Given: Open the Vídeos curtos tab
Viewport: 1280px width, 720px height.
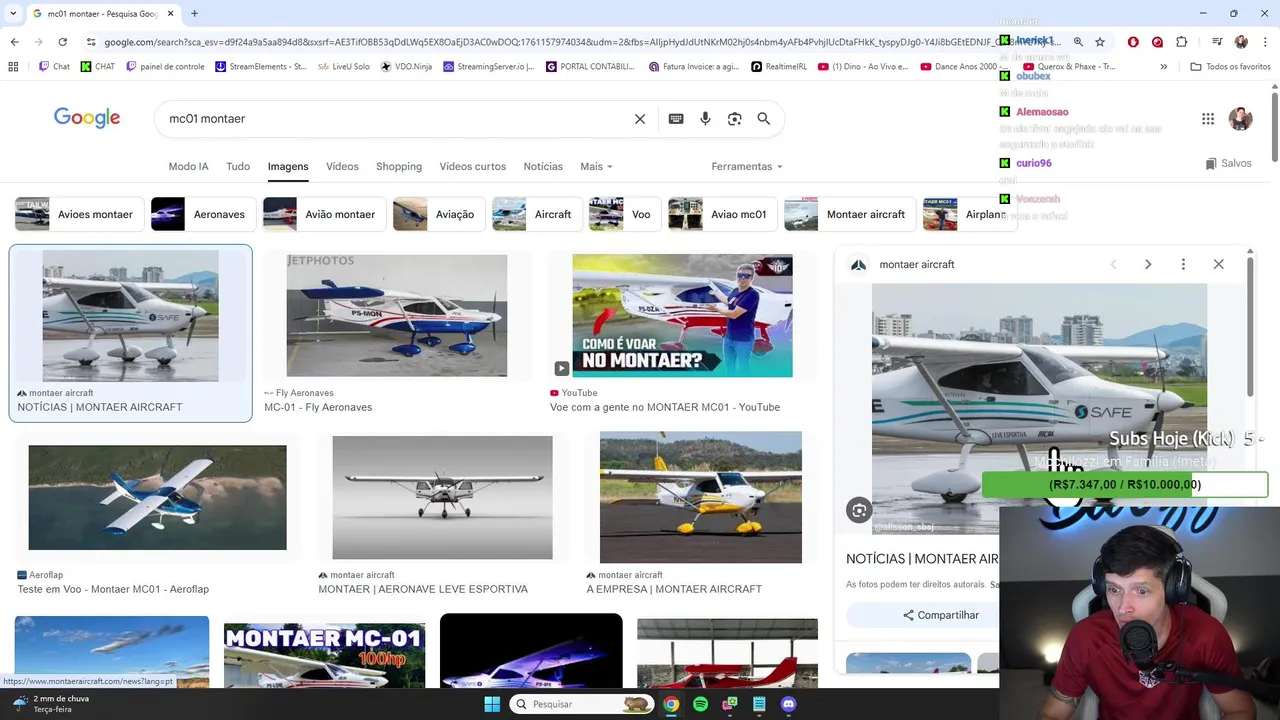Looking at the screenshot, I should 473,167.
